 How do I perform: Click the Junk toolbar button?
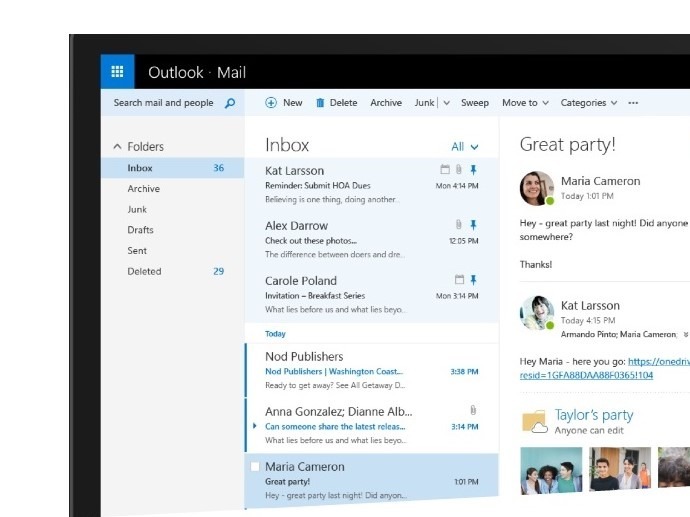click(424, 103)
